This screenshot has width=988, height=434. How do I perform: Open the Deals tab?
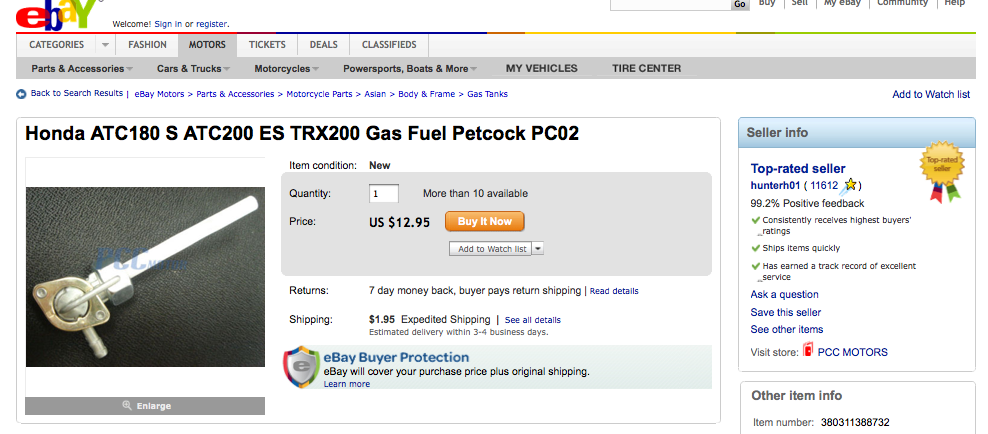point(323,45)
